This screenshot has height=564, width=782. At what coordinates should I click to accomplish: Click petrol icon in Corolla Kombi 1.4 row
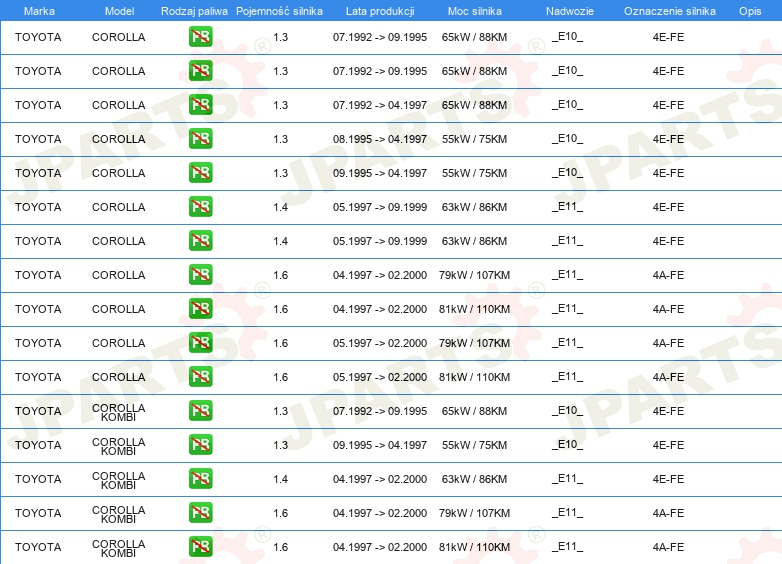[x=200, y=479]
